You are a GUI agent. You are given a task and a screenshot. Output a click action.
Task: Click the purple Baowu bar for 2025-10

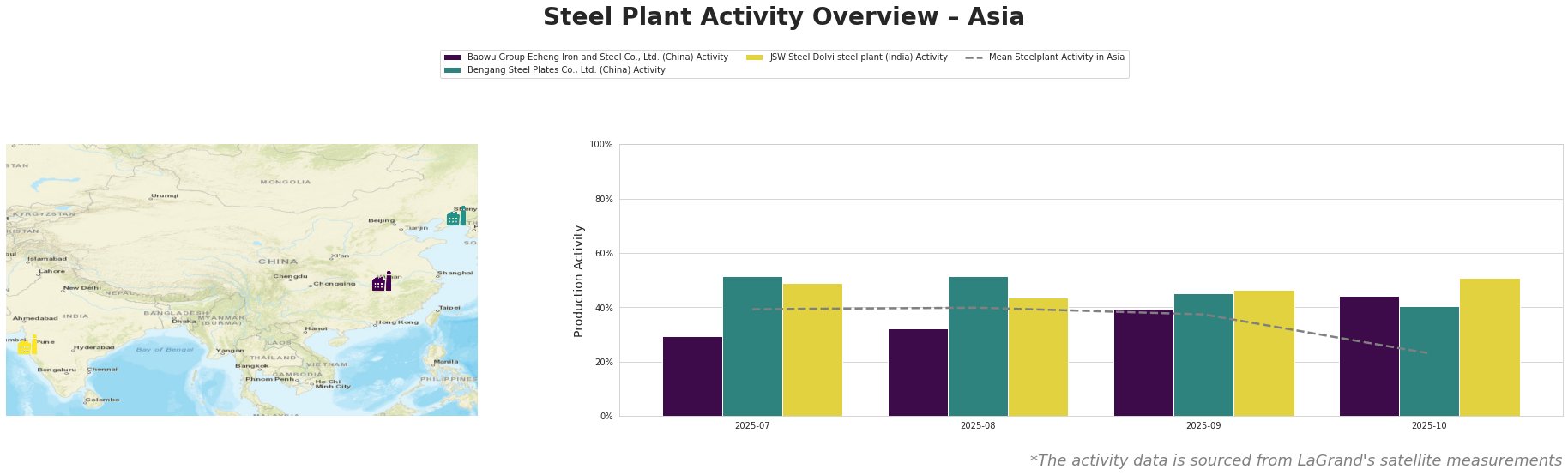pyautogui.click(x=1369, y=356)
